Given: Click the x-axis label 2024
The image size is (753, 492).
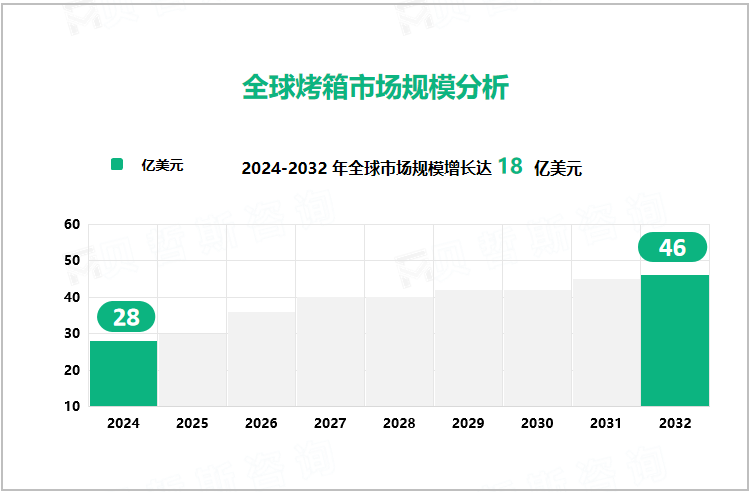Looking at the screenshot, I should click(x=123, y=423).
